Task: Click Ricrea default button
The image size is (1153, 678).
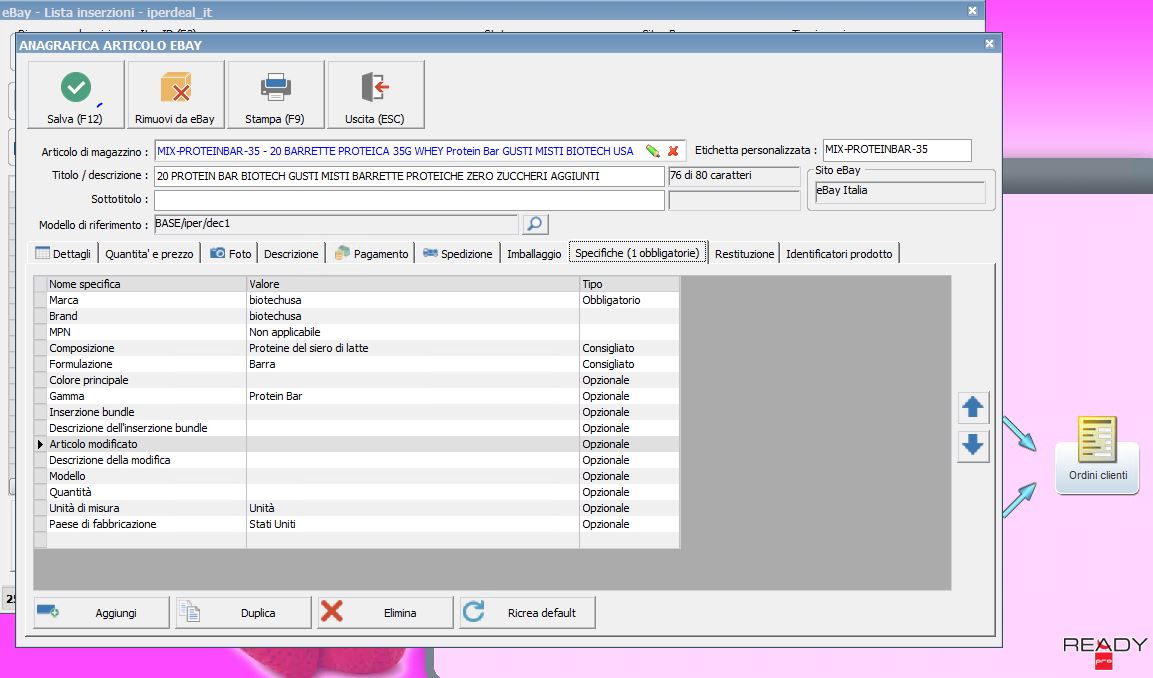Action: click(x=527, y=613)
